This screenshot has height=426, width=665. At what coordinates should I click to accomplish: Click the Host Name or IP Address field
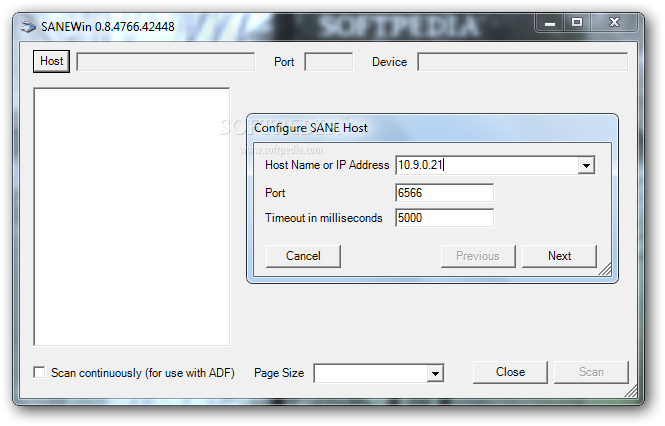coord(487,165)
